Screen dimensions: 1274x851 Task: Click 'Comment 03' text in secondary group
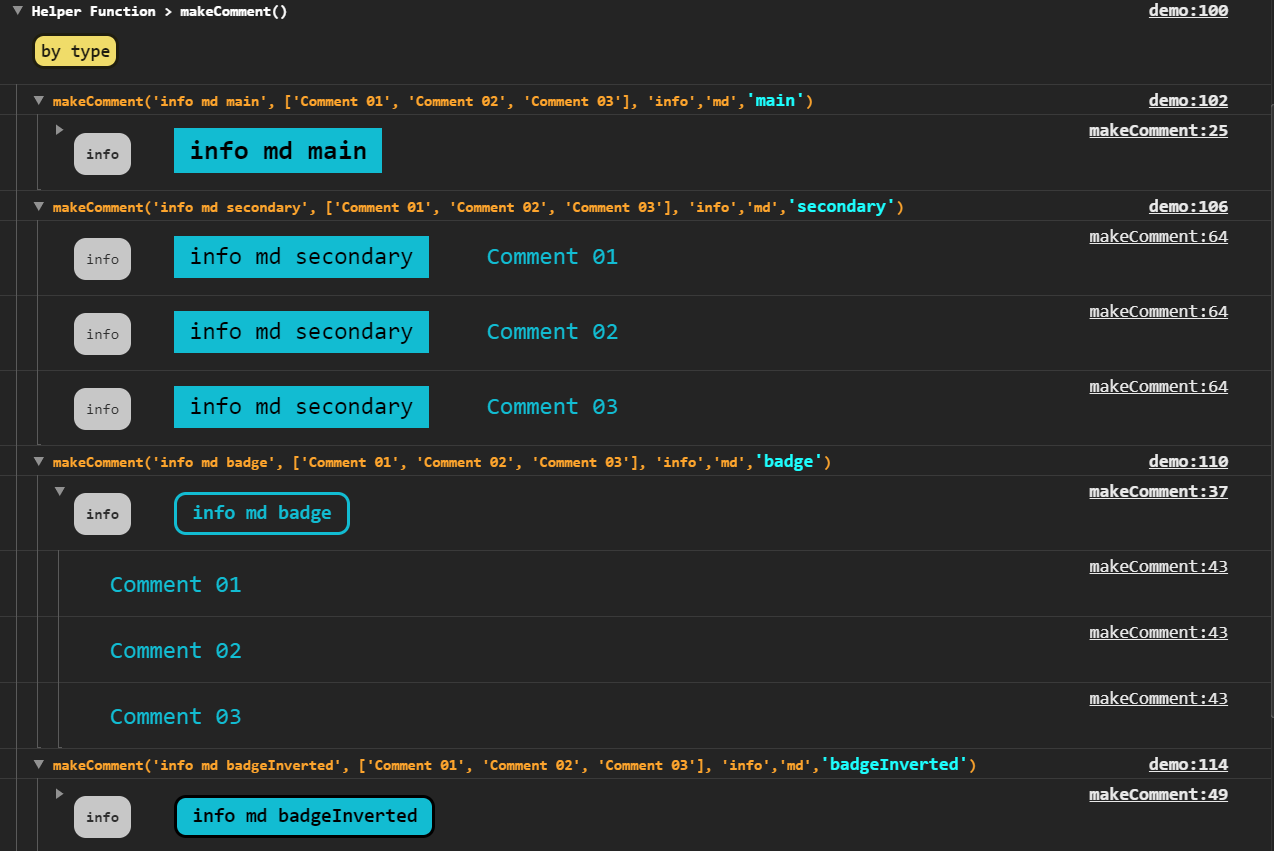point(552,407)
